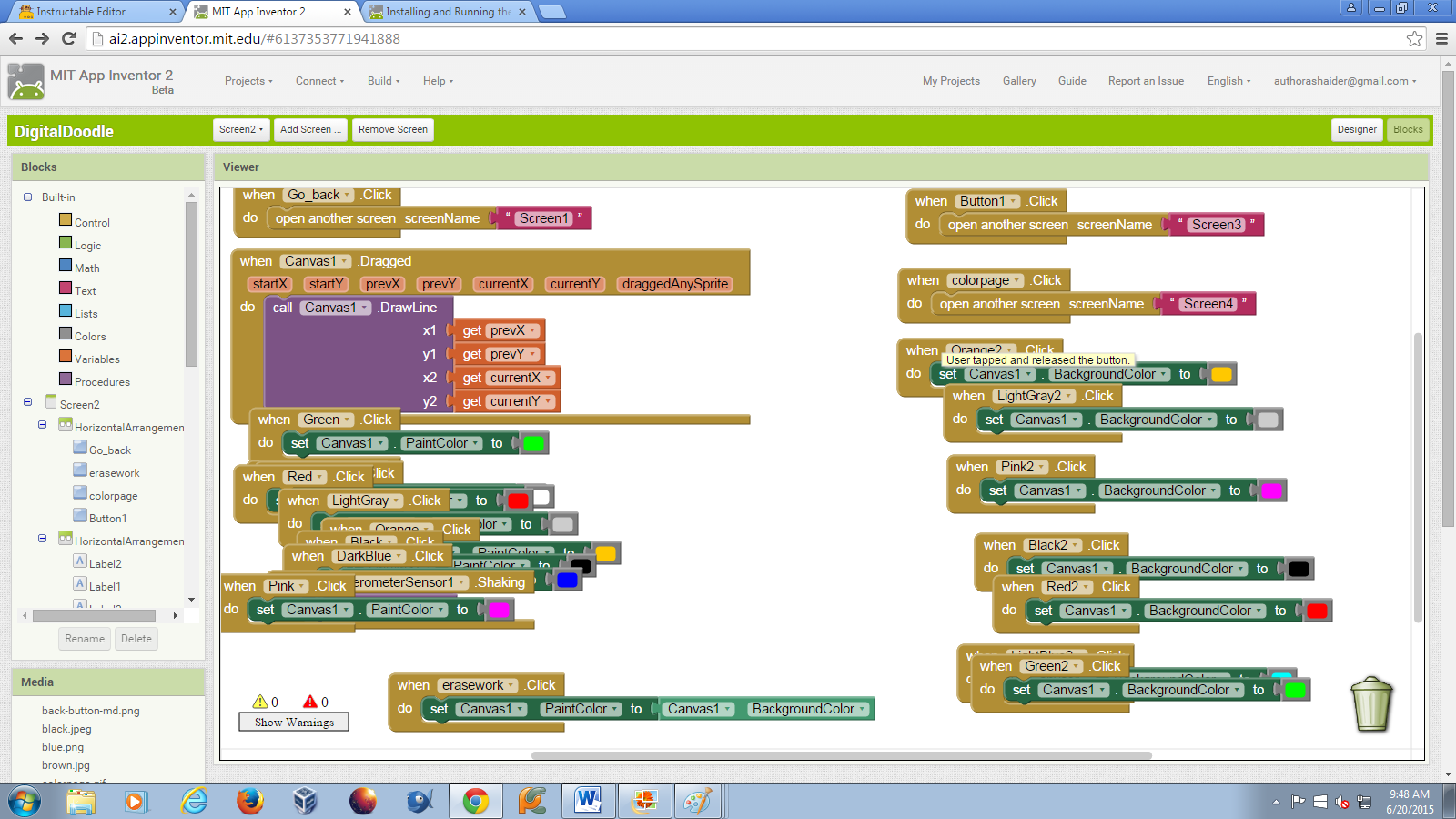This screenshot has height=819, width=1456.
Task: Click the red color block in Red2.Click
Action: point(1317,611)
